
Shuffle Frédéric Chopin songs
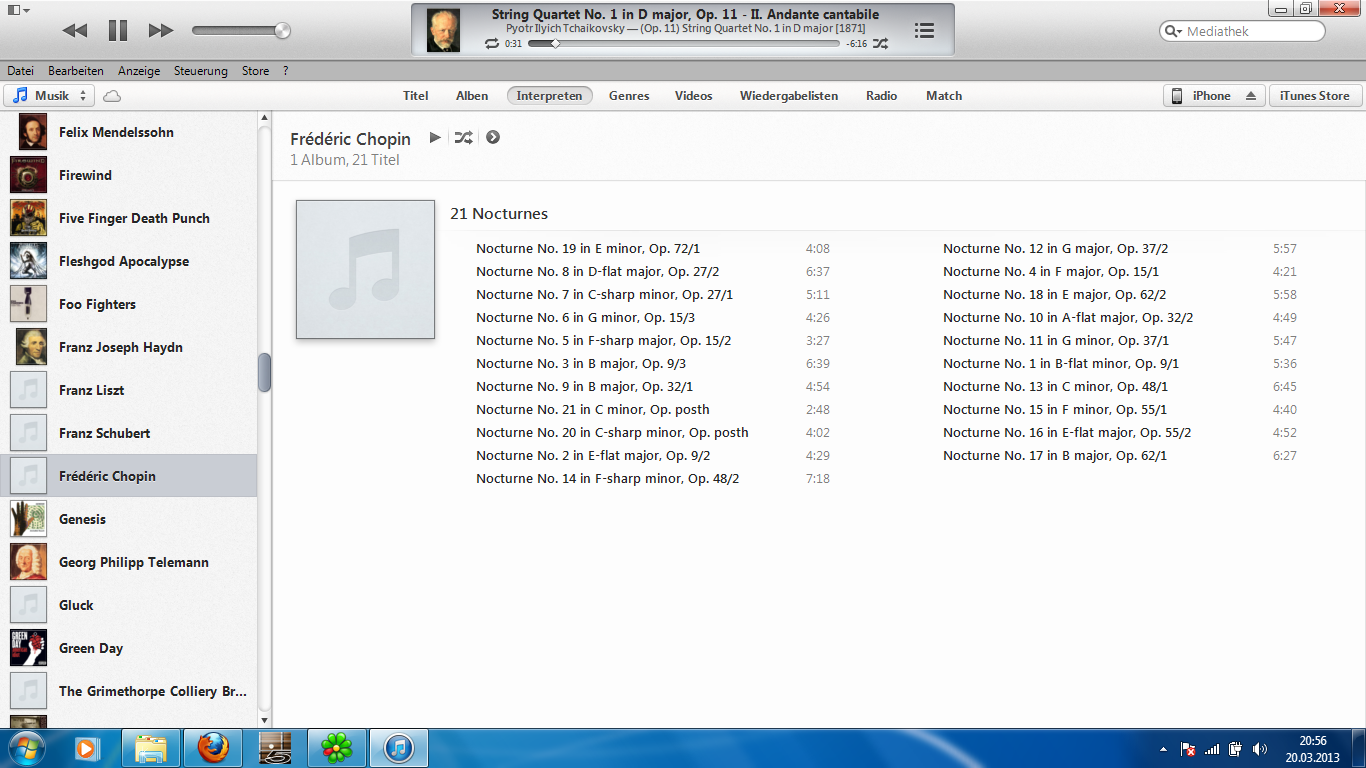point(463,137)
